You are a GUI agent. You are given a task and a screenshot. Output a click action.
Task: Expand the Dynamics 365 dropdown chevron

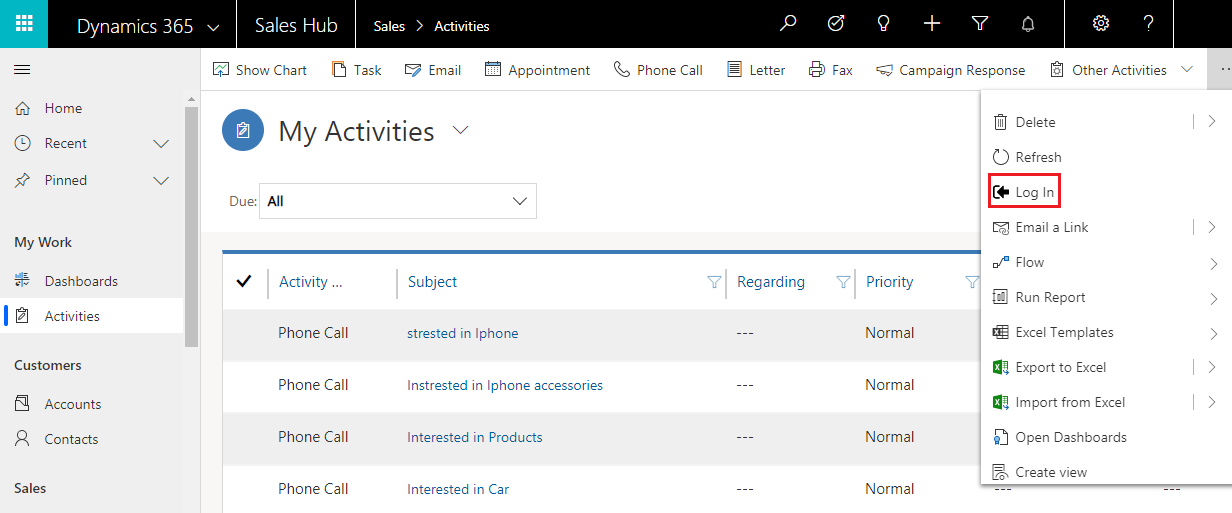pos(213,27)
